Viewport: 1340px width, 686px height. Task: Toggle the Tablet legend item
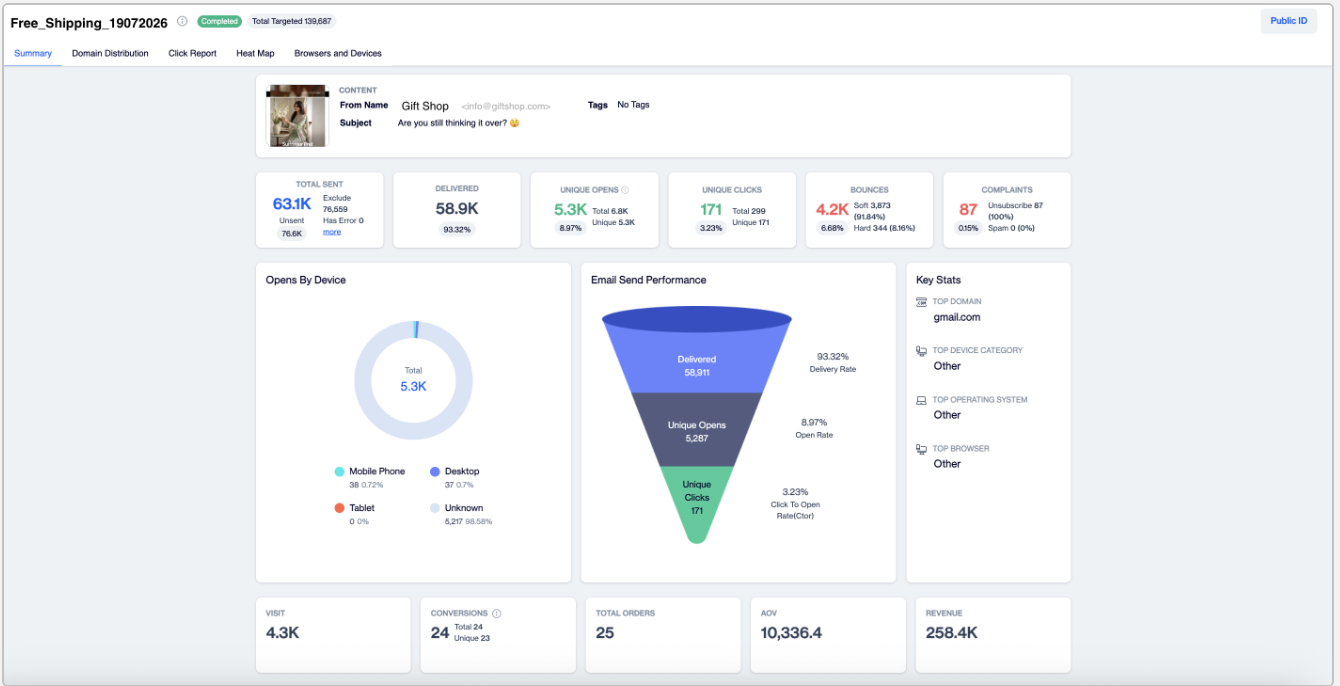click(354, 508)
